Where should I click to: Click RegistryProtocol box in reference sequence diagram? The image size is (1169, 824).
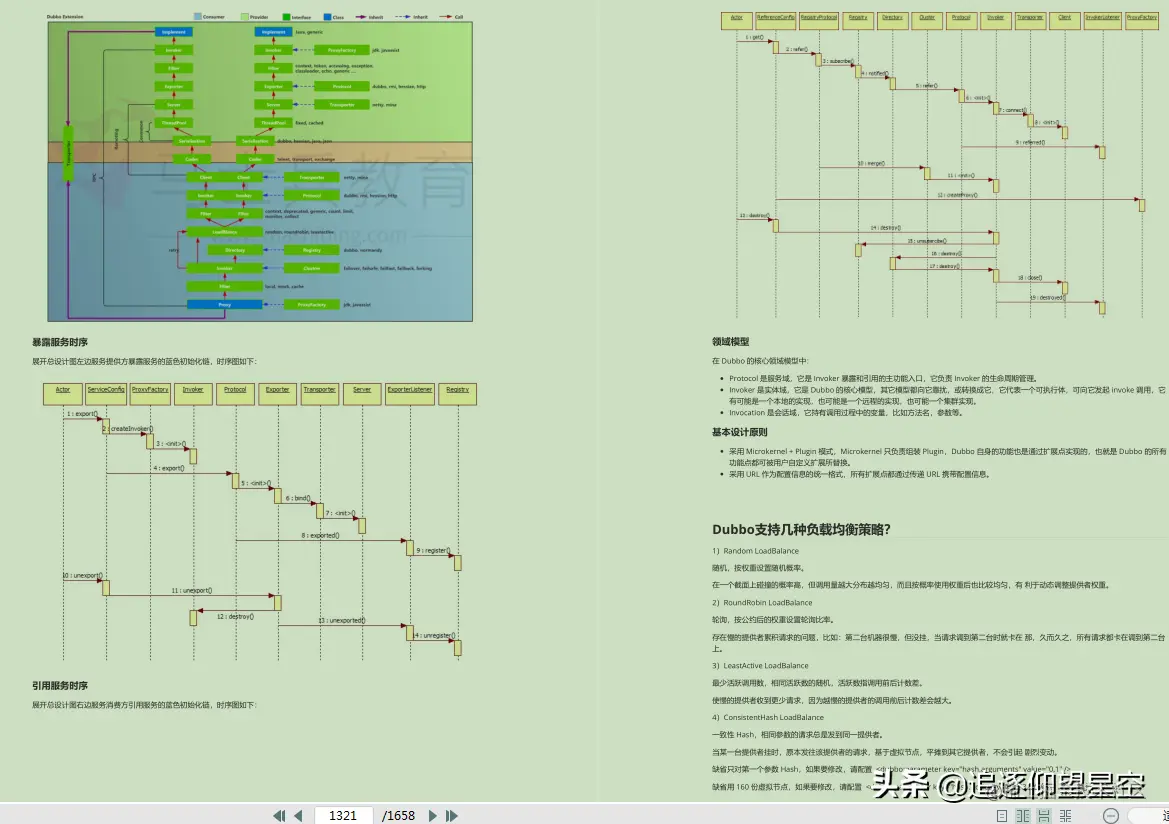[x=819, y=21]
